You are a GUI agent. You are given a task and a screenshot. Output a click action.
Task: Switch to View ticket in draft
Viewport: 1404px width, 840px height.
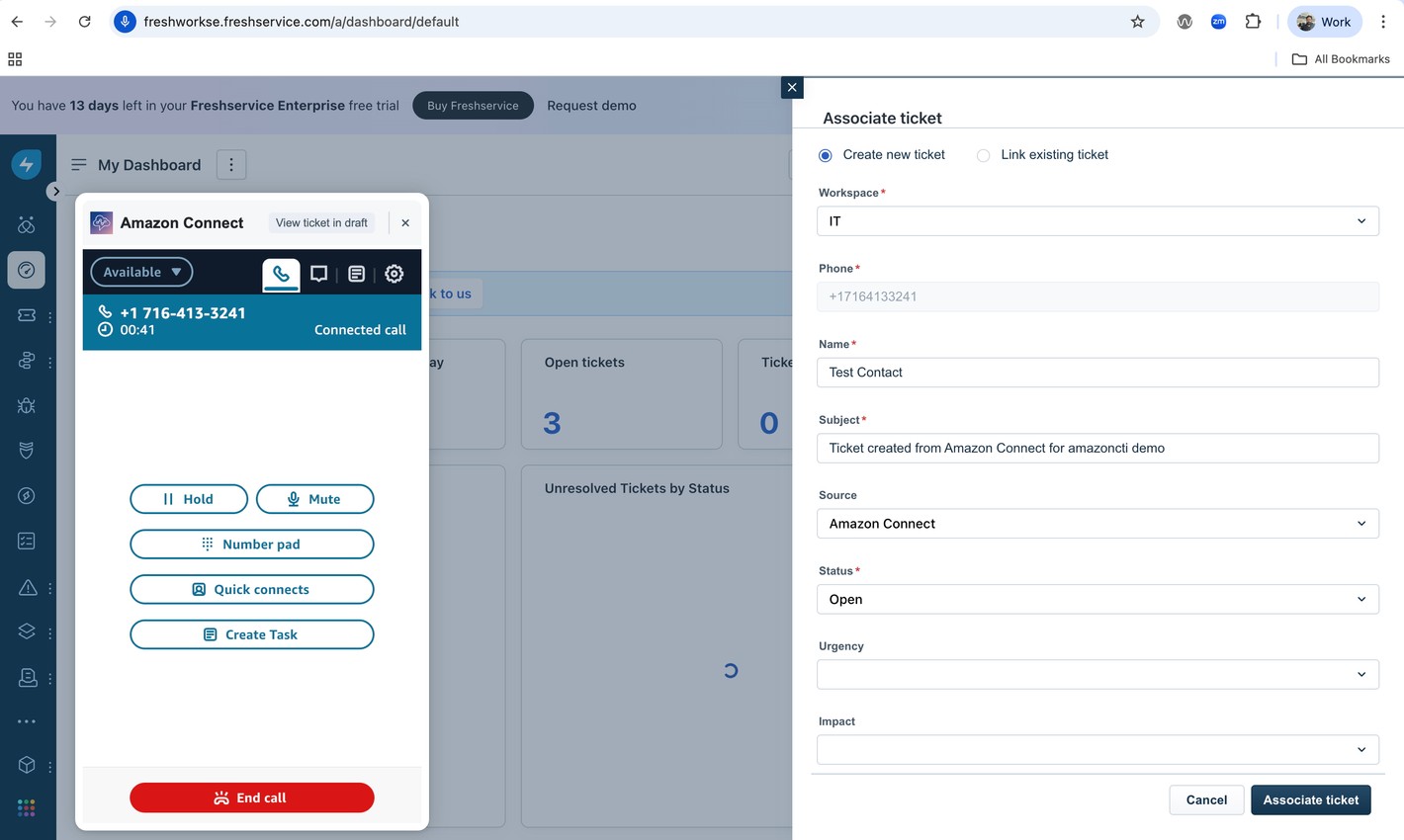point(320,222)
